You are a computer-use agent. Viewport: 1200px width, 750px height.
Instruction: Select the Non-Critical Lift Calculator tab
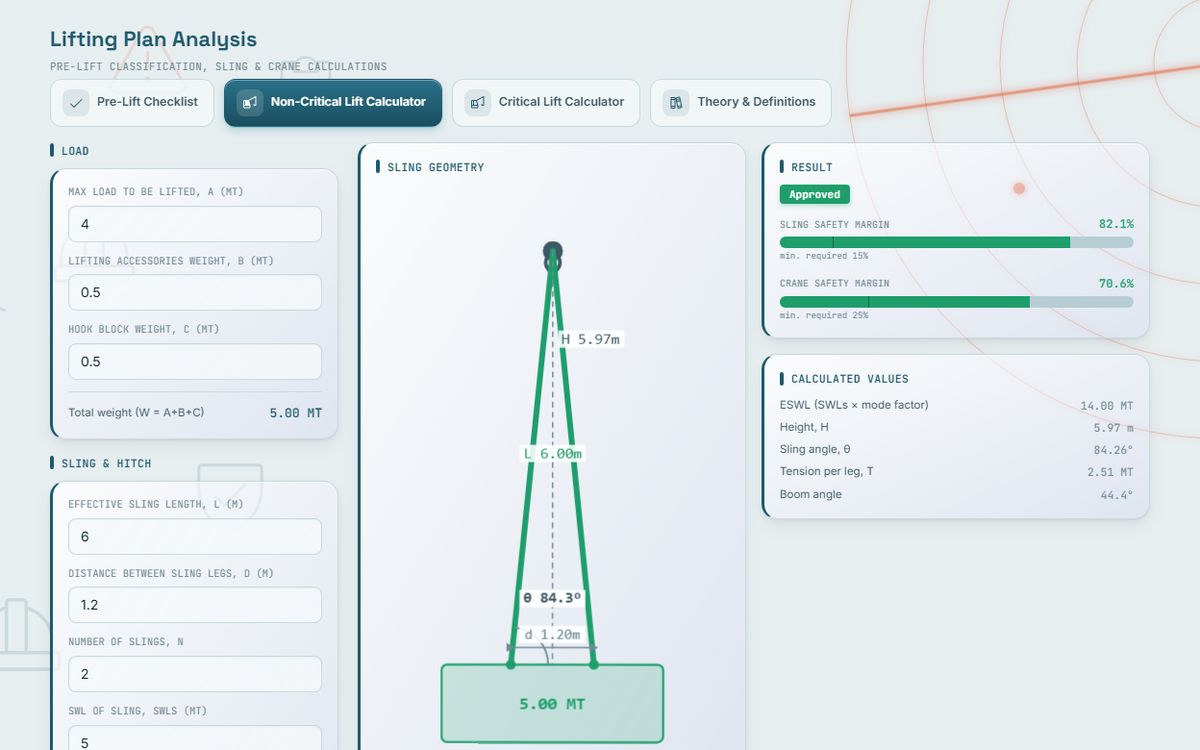click(x=333, y=103)
